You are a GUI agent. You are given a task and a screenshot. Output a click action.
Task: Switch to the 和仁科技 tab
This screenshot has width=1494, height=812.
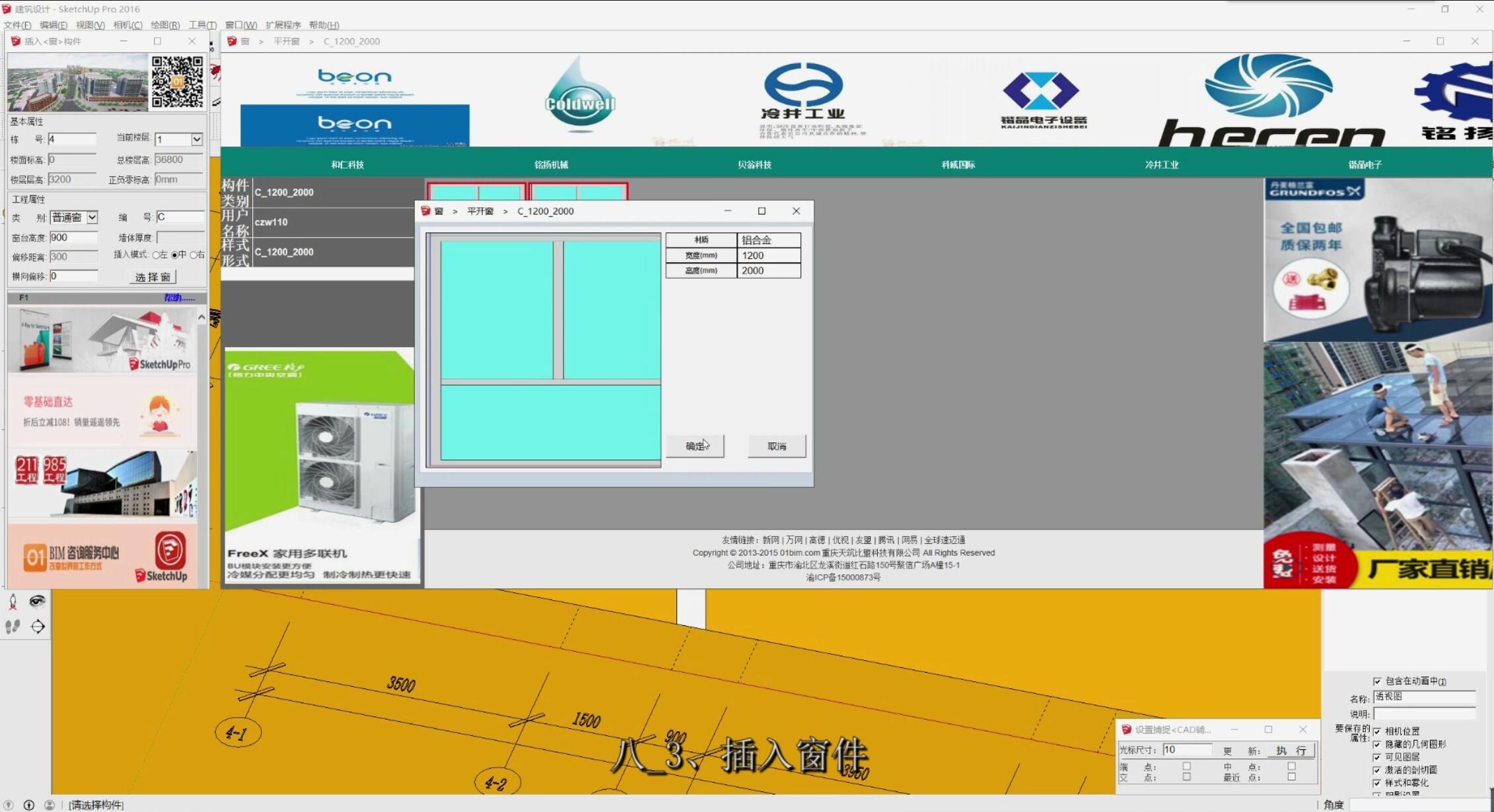(347, 164)
